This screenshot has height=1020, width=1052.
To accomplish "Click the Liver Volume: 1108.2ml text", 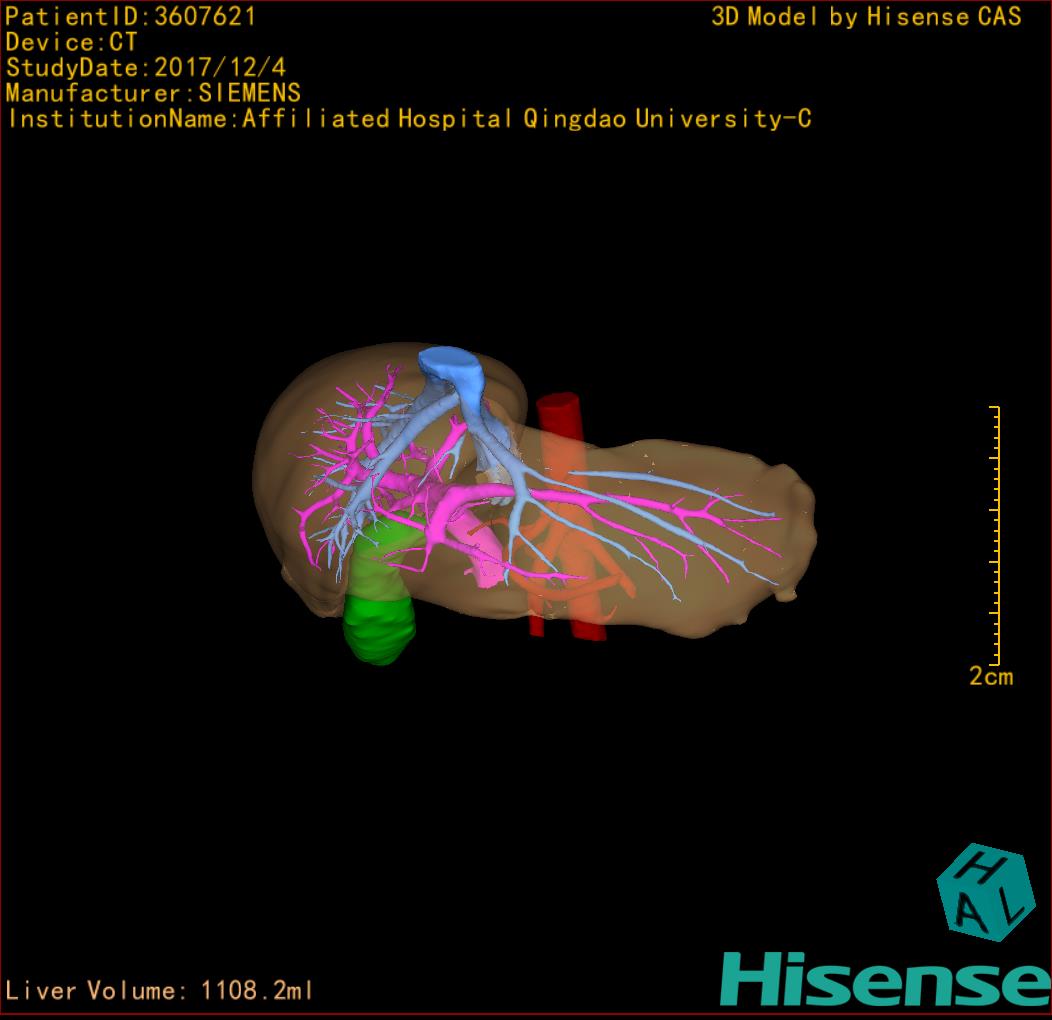I will click(x=158, y=990).
